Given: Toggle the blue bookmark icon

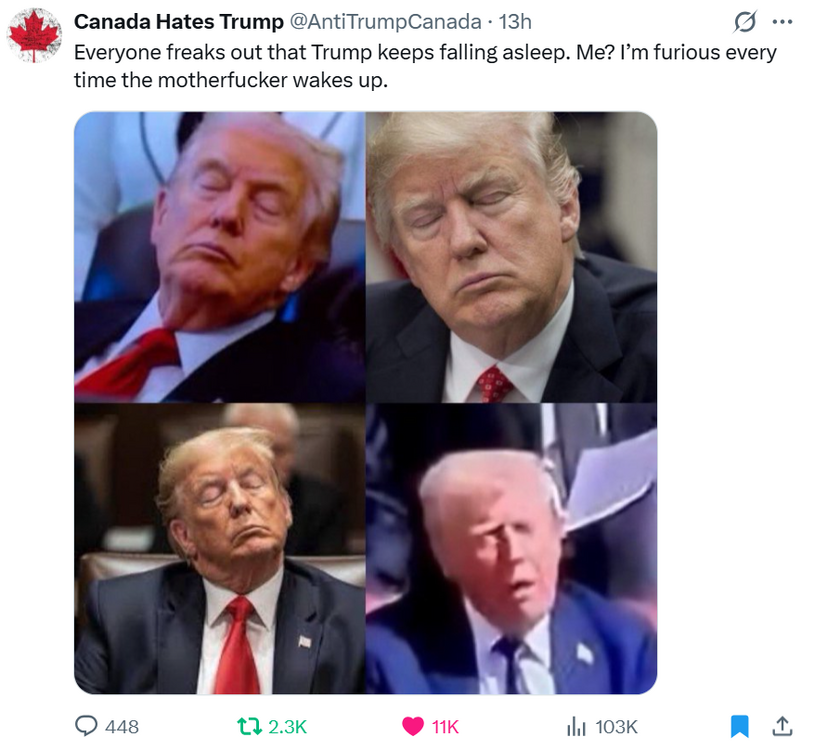Looking at the screenshot, I should pos(739,726).
